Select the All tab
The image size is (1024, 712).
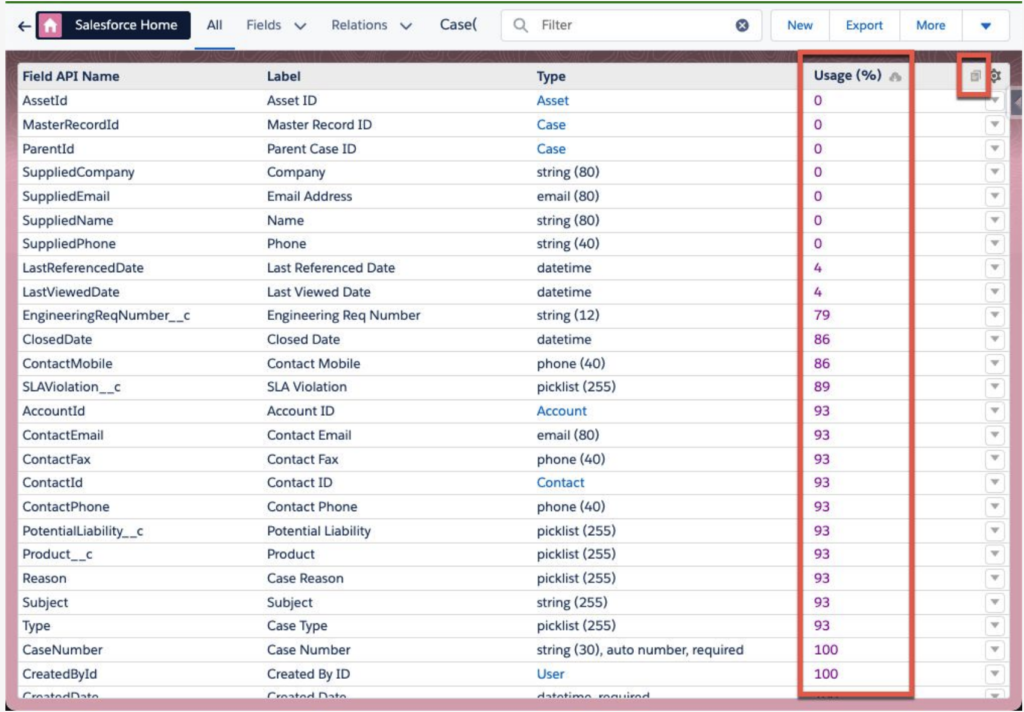214,26
